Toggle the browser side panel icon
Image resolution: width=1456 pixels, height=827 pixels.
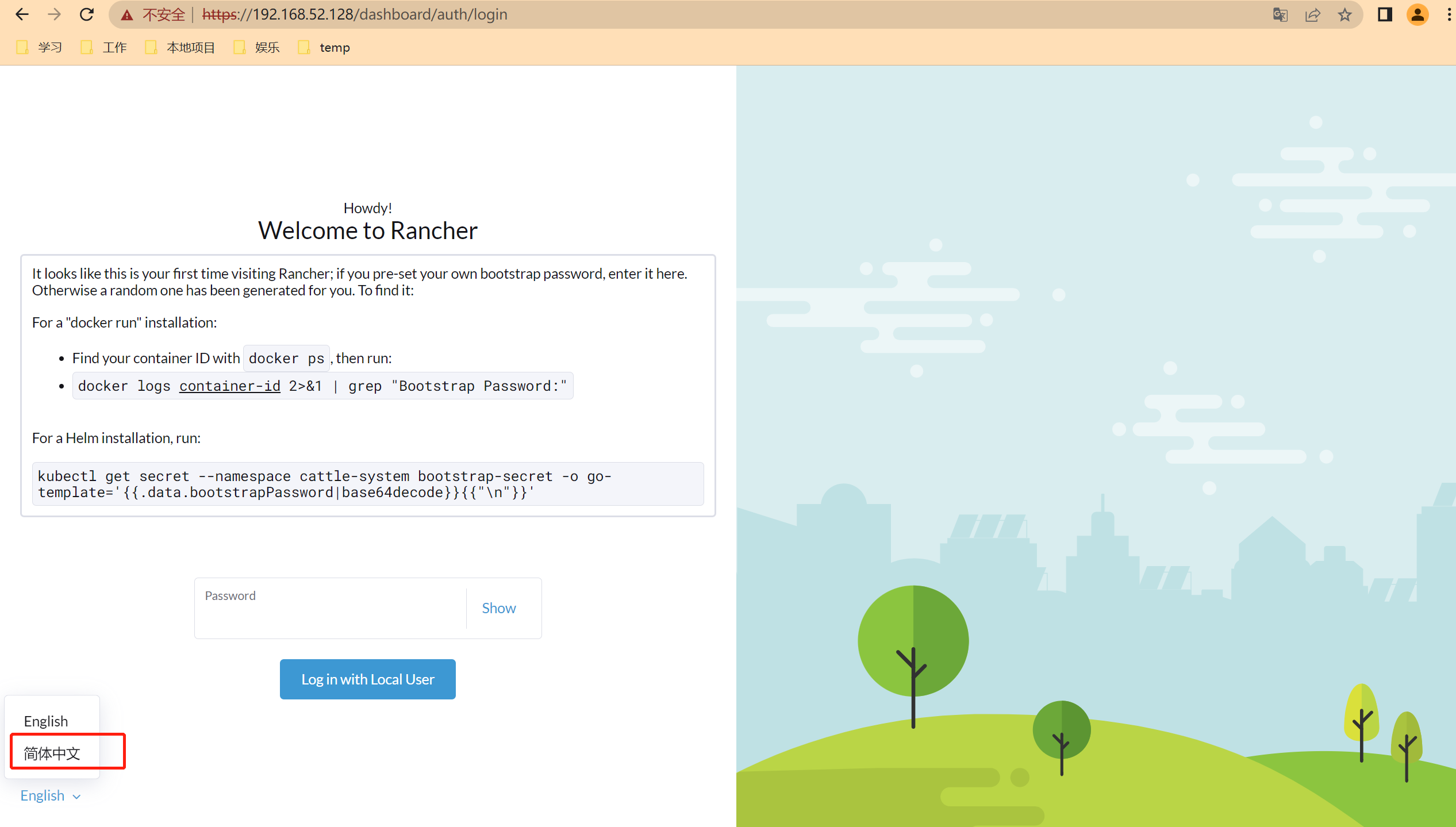[1385, 15]
